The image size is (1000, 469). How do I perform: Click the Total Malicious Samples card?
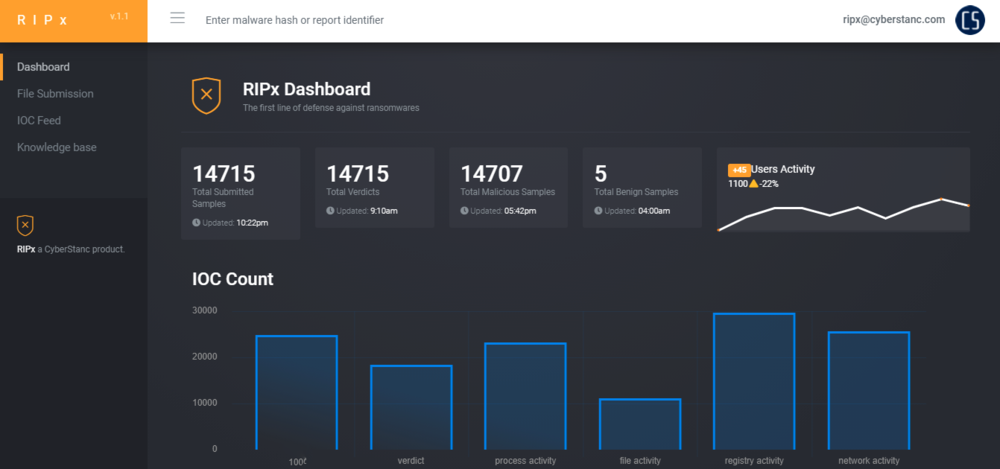(x=508, y=188)
